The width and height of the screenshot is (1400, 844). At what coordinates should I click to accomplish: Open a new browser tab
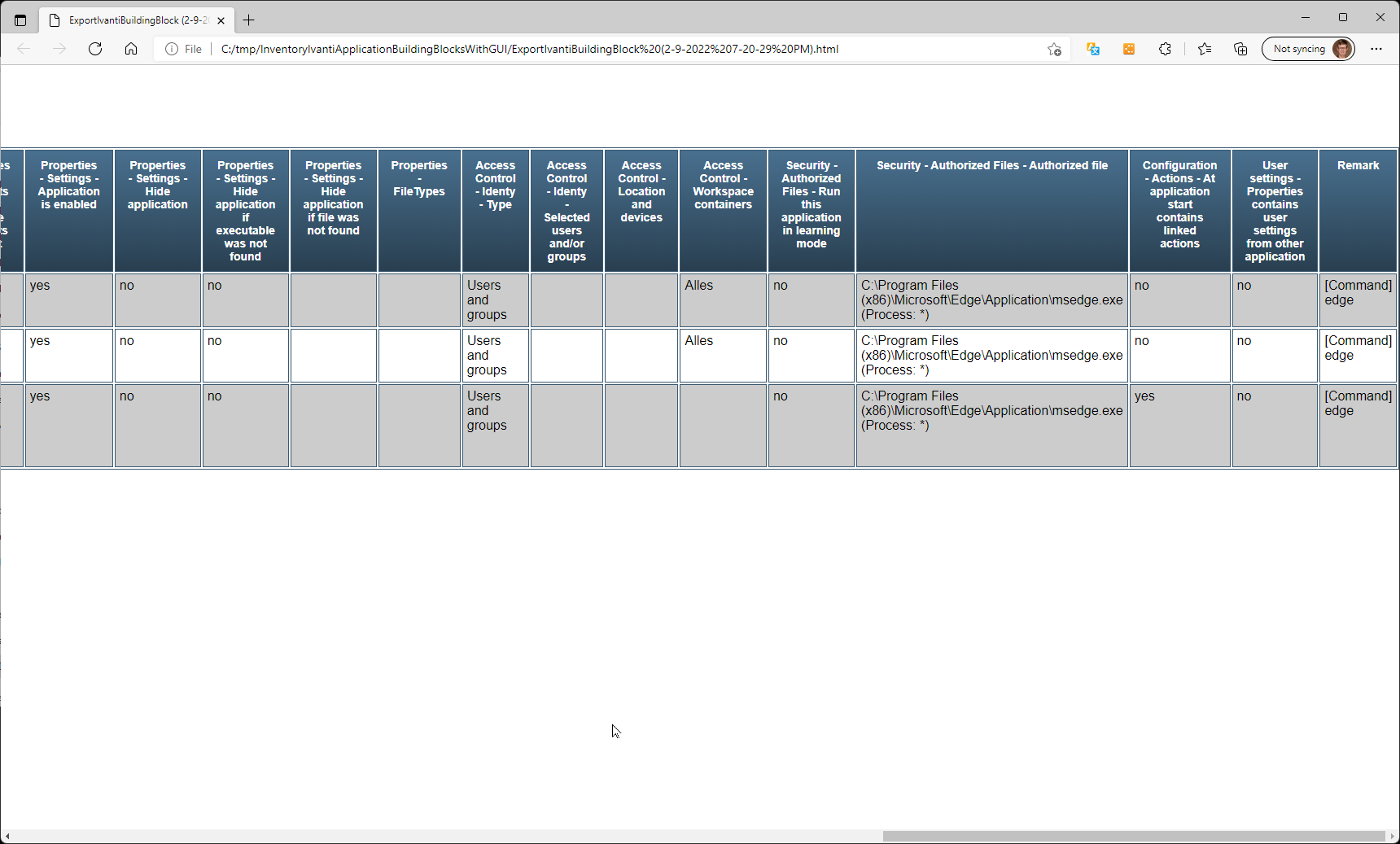coord(249,20)
